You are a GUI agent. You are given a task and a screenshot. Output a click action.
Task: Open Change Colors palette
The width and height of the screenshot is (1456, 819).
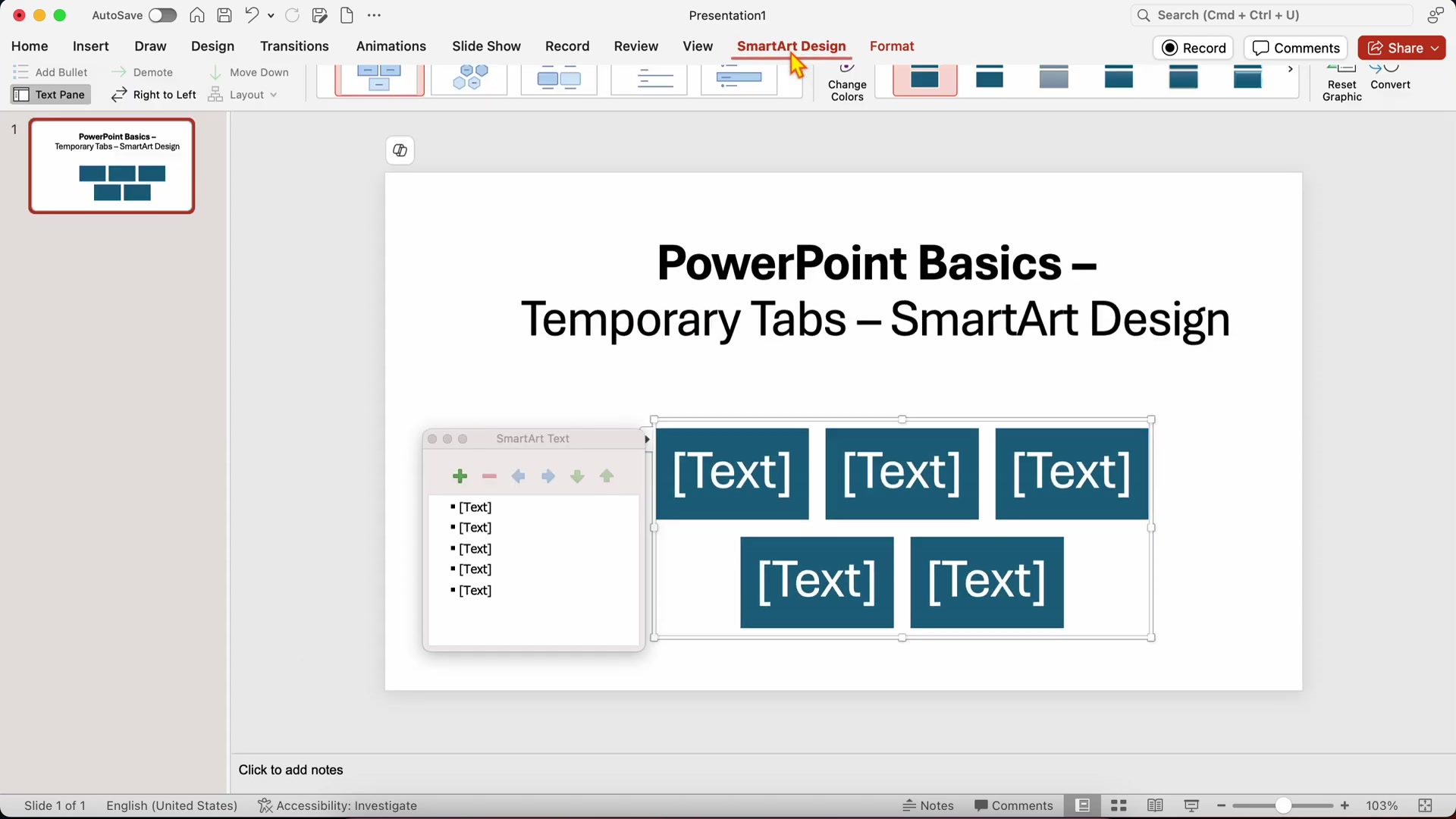[847, 83]
